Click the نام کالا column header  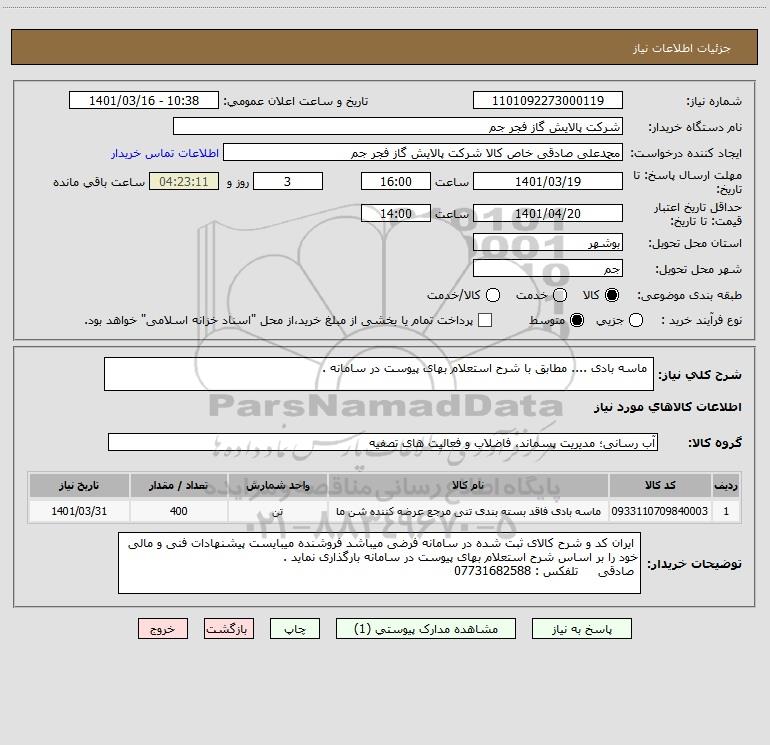click(468, 485)
